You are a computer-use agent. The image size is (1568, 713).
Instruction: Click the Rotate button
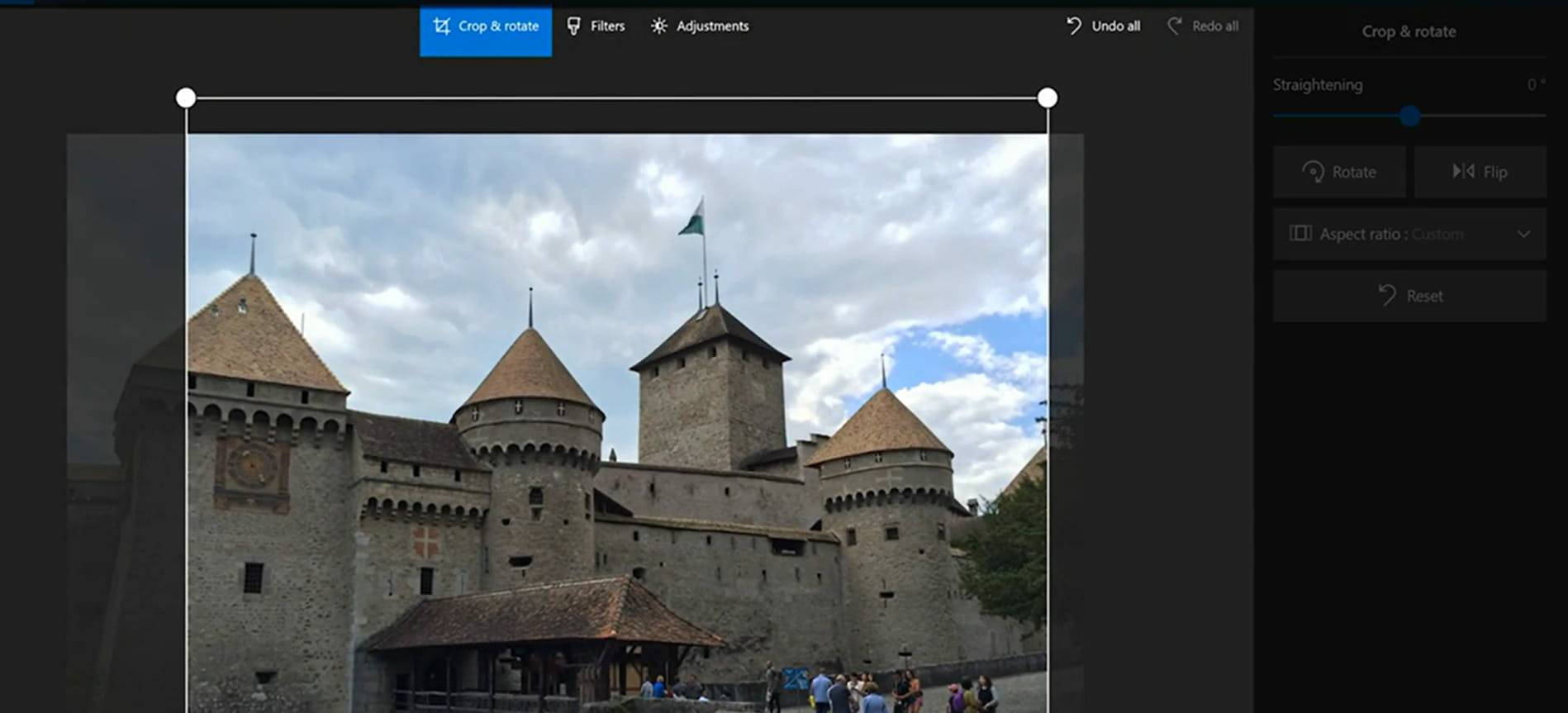click(x=1338, y=172)
